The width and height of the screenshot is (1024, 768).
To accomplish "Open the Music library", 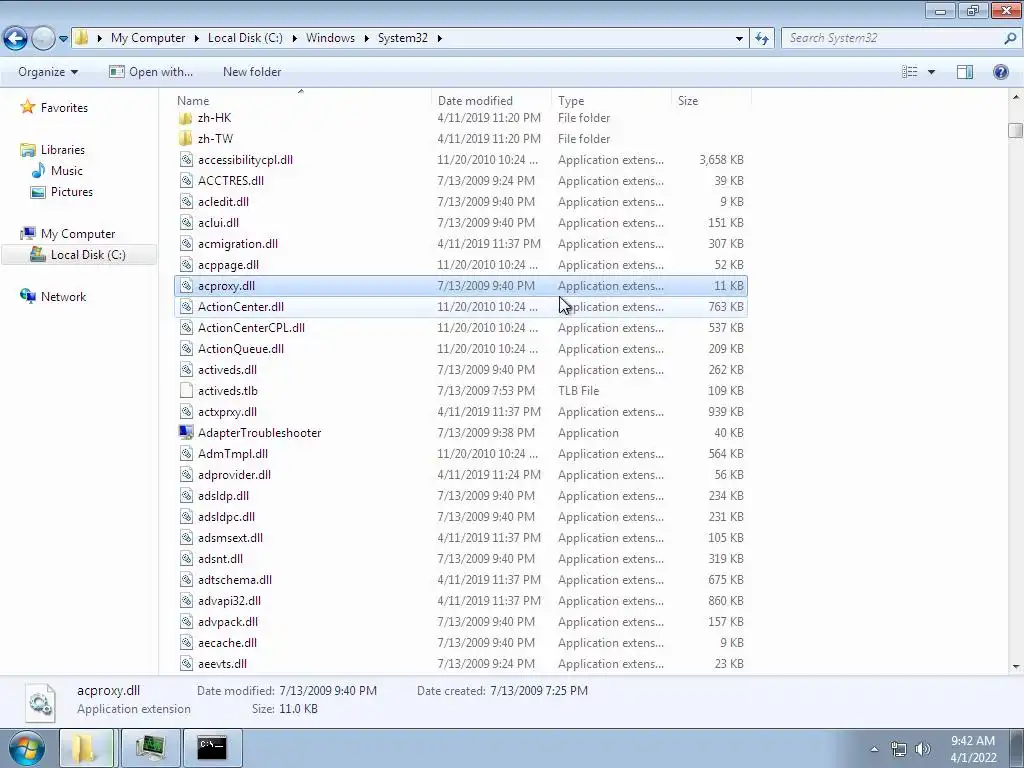I will click(x=67, y=170).
